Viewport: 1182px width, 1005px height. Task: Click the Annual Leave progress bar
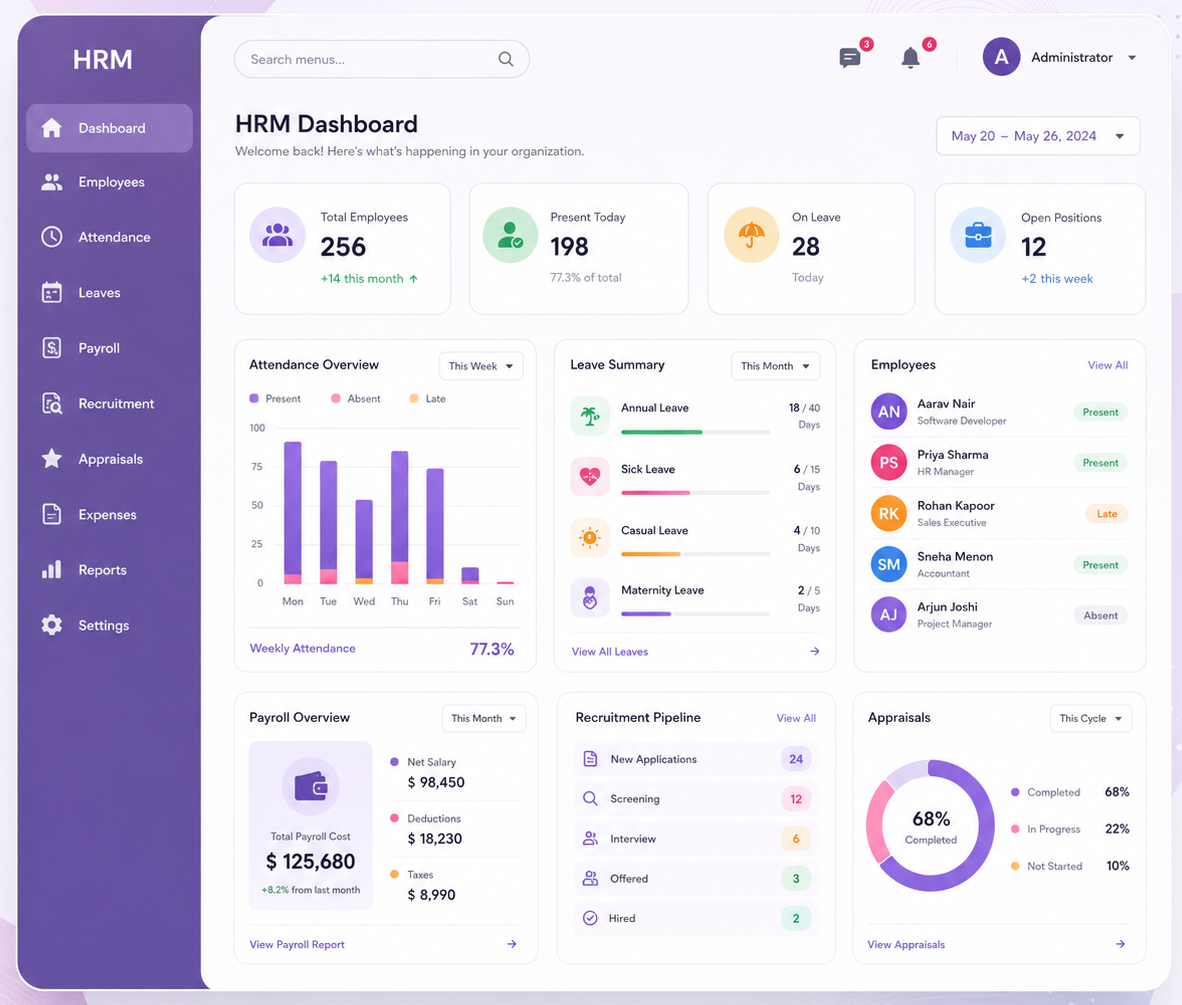[695, 432]
